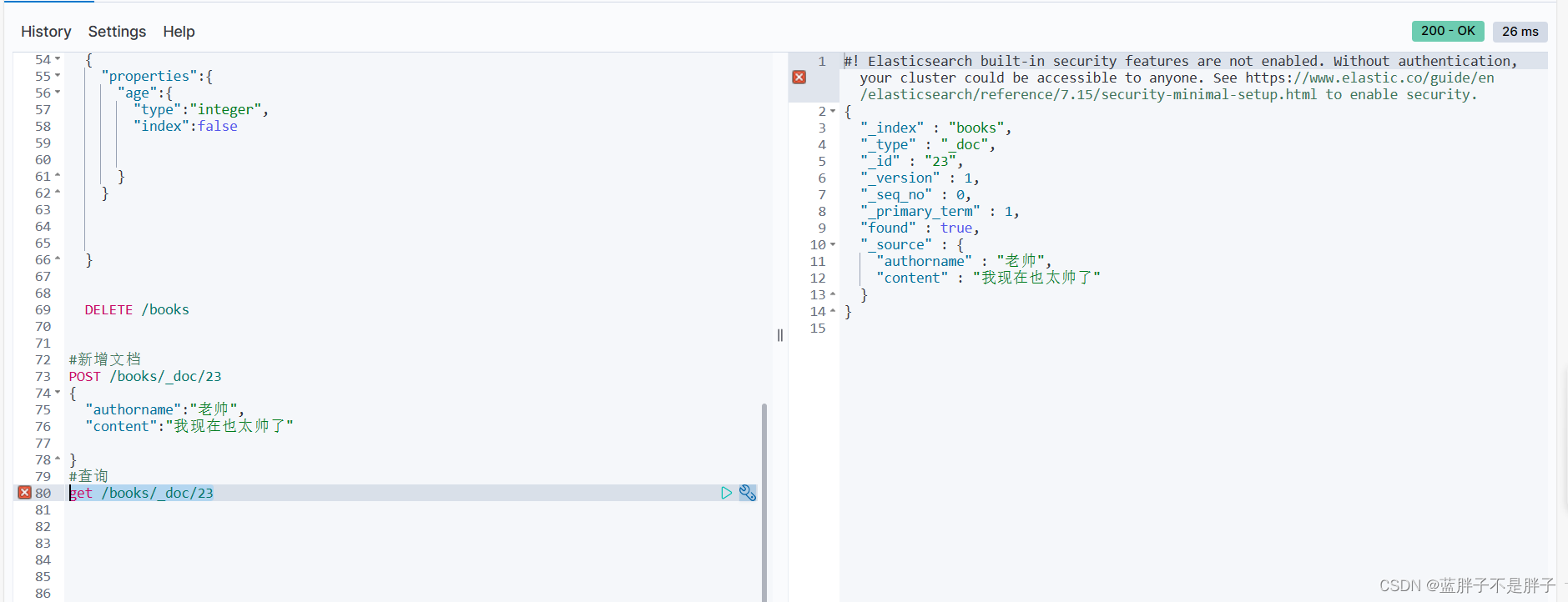Click the "content" line in the response

pyautogui.click(x=989, y=278)
